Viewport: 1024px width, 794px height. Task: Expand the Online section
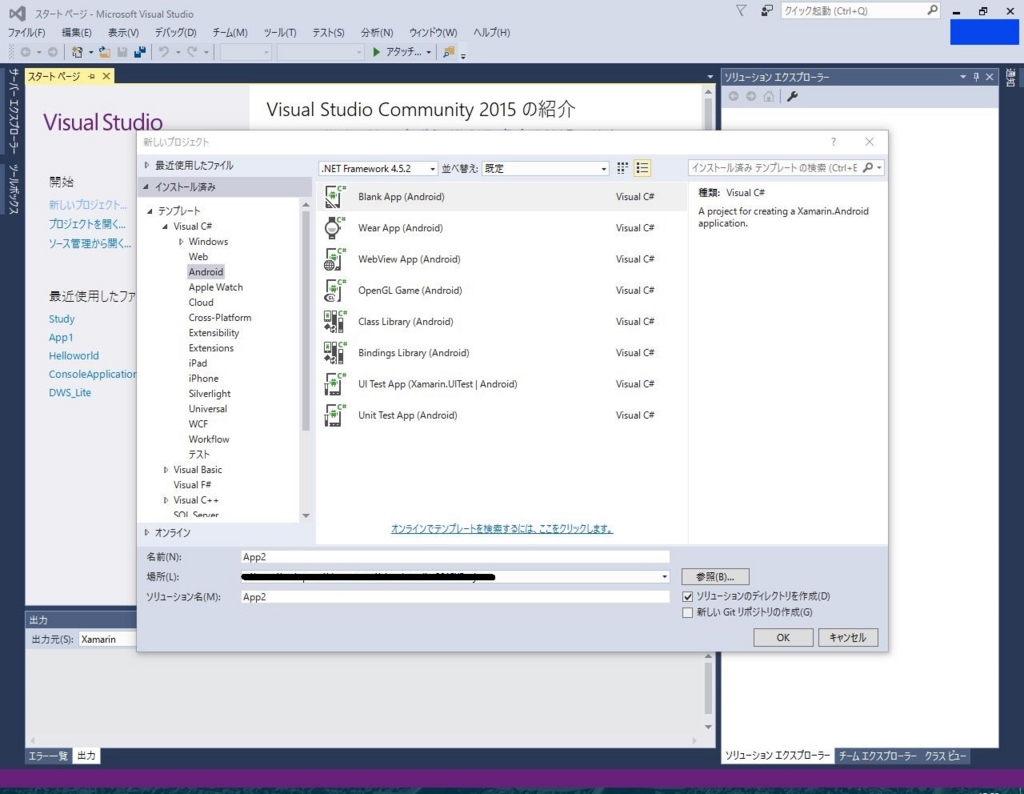(147, 533)
